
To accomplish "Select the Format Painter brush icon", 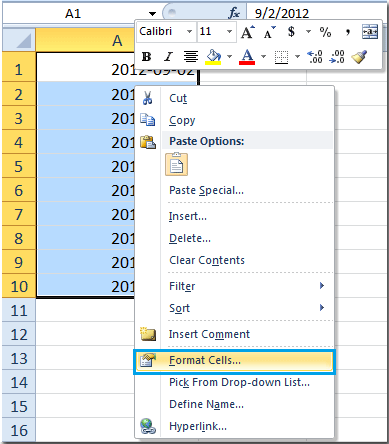I will tap(359, 57).
